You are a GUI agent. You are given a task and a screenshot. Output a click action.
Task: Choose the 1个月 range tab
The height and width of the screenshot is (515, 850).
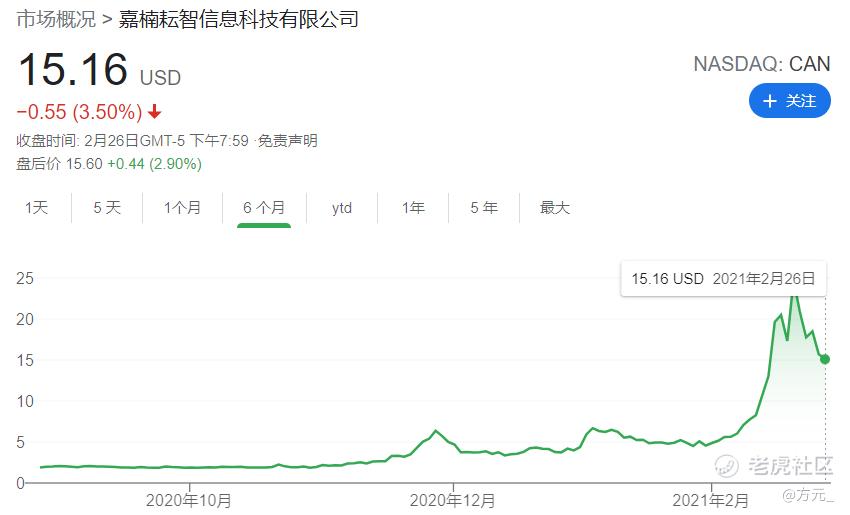pos(183,208)
